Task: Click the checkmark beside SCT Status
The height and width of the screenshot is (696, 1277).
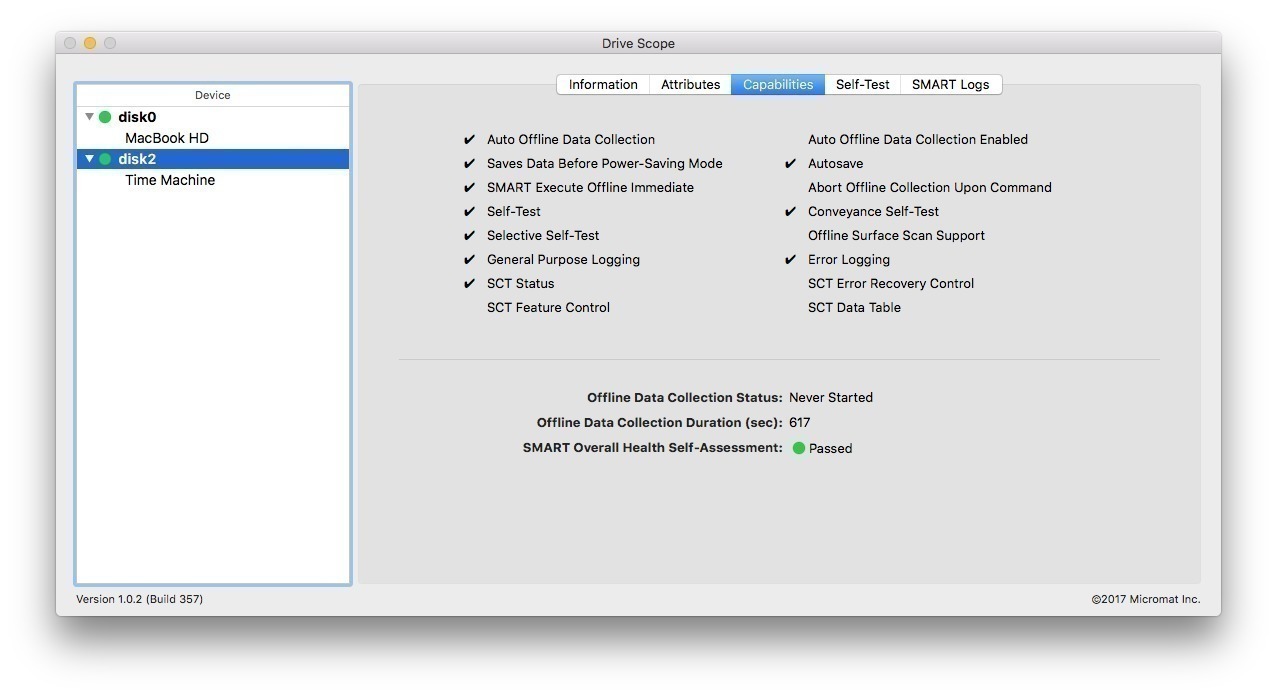Action: point(469,284)
